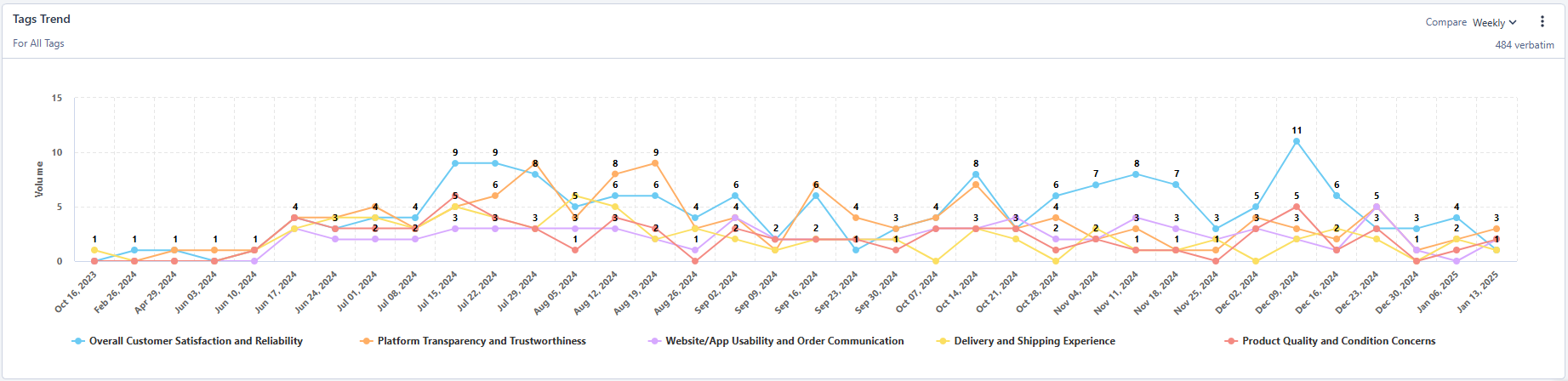Hide Website/App Usability and Order Communication series

click(784, 341)
